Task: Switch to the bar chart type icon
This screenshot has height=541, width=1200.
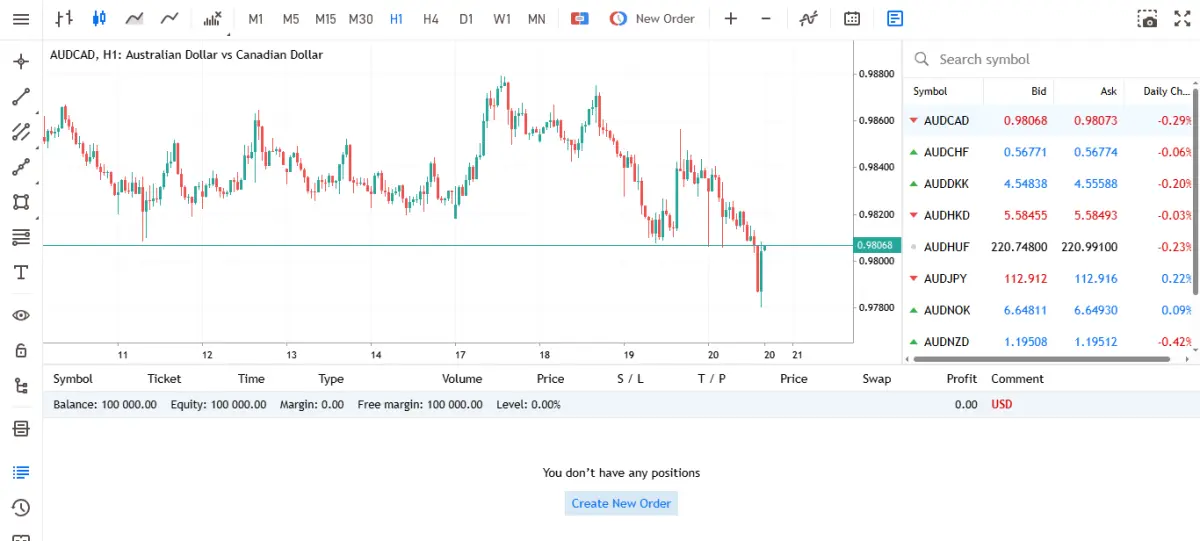Action: point(64,18)
